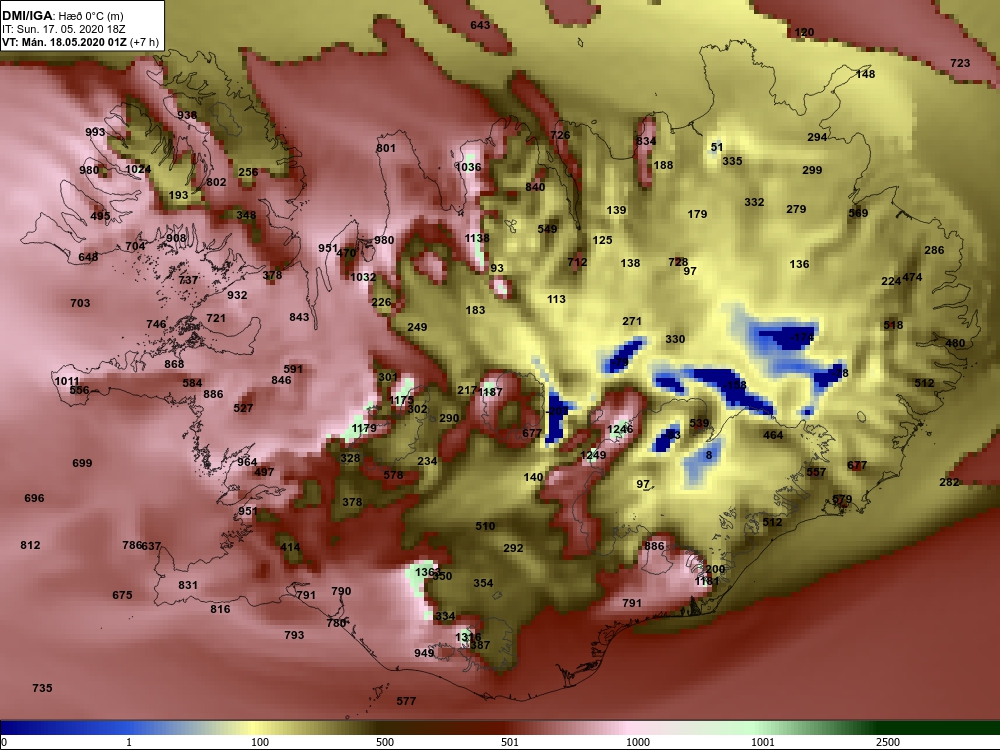1000x750 pixels.
Task: Click the map value 908
Action: tap(176, 238)
